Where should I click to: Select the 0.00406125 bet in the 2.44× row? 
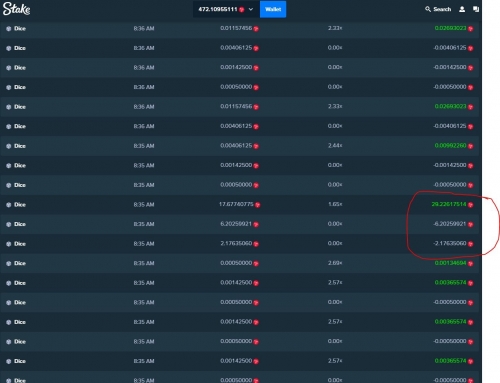(236, 145)
